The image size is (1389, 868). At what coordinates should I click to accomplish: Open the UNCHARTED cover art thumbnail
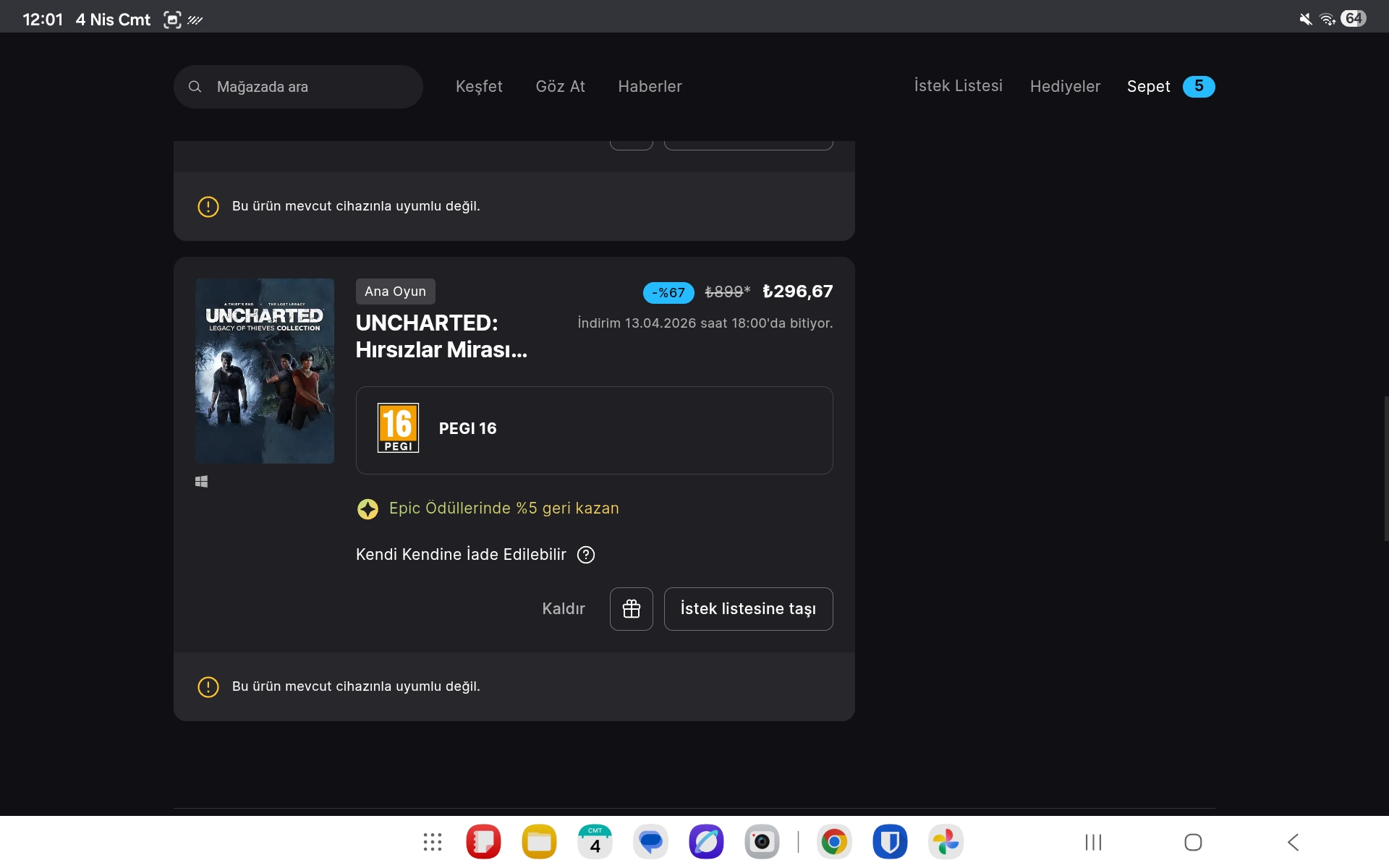click(x=265, y=371)
